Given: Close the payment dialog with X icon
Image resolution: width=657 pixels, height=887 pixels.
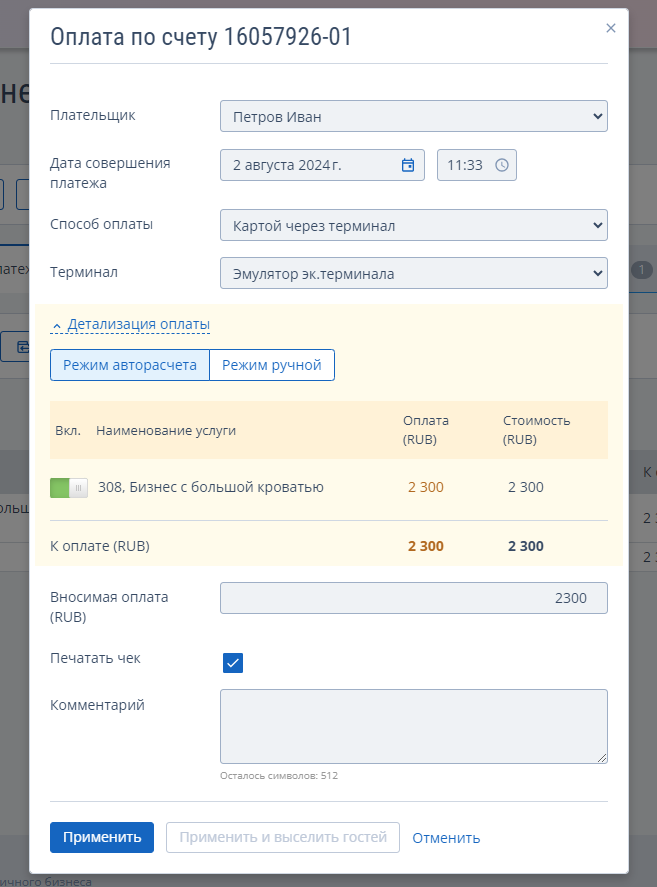Looking at the screenshot, I should pyautogui.click(x=611, y=28).
